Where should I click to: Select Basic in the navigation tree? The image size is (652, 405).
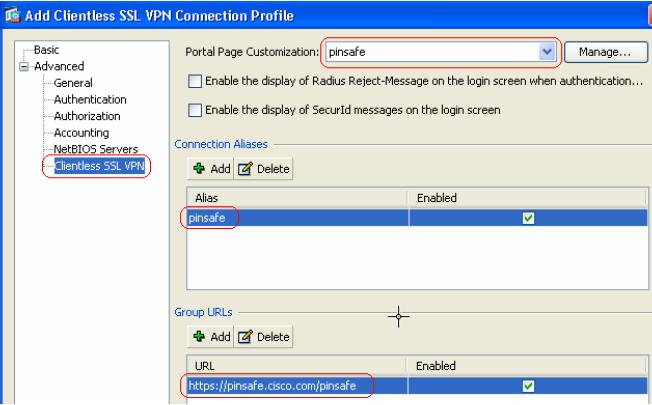[x=46, y=50]
